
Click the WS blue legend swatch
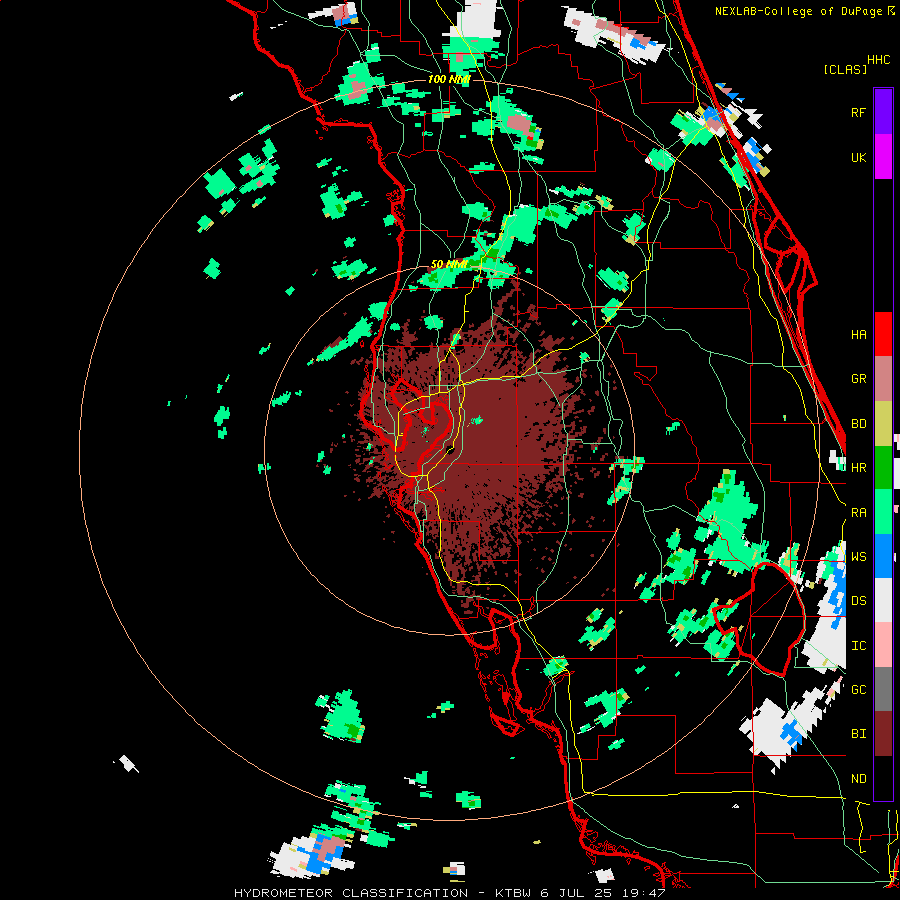(883, 556)
